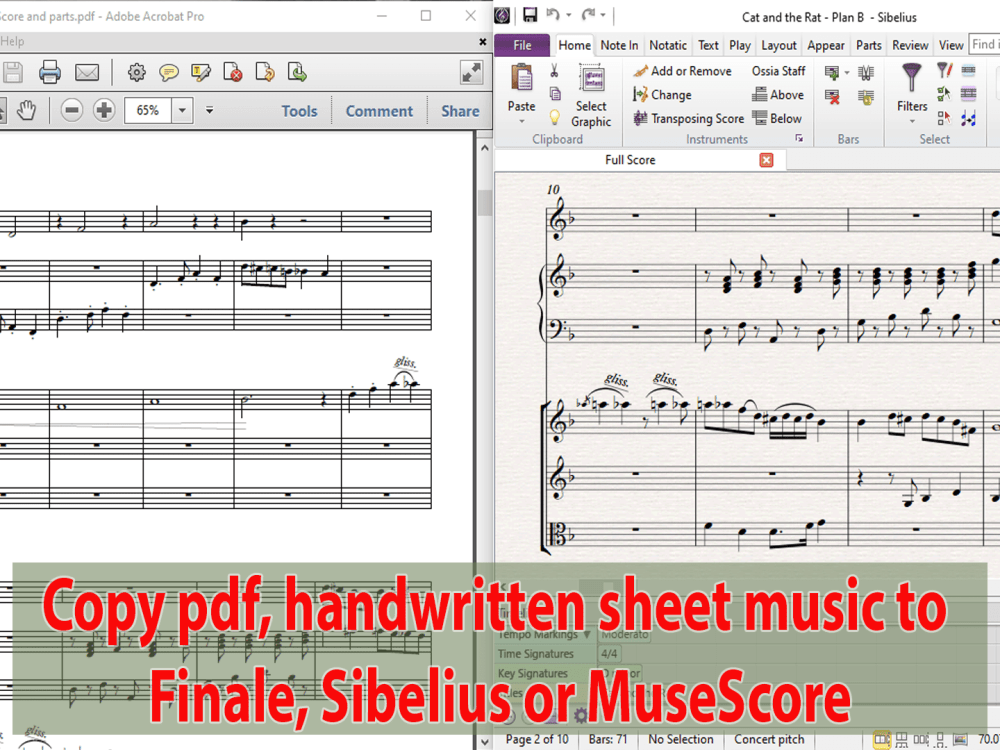Open the Undo history dropdown arrow in Sibelius

[x=569, y=15]
